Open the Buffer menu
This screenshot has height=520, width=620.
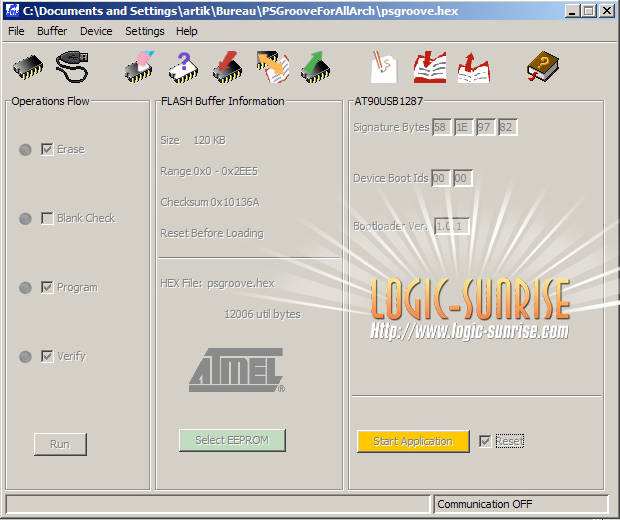52,31
